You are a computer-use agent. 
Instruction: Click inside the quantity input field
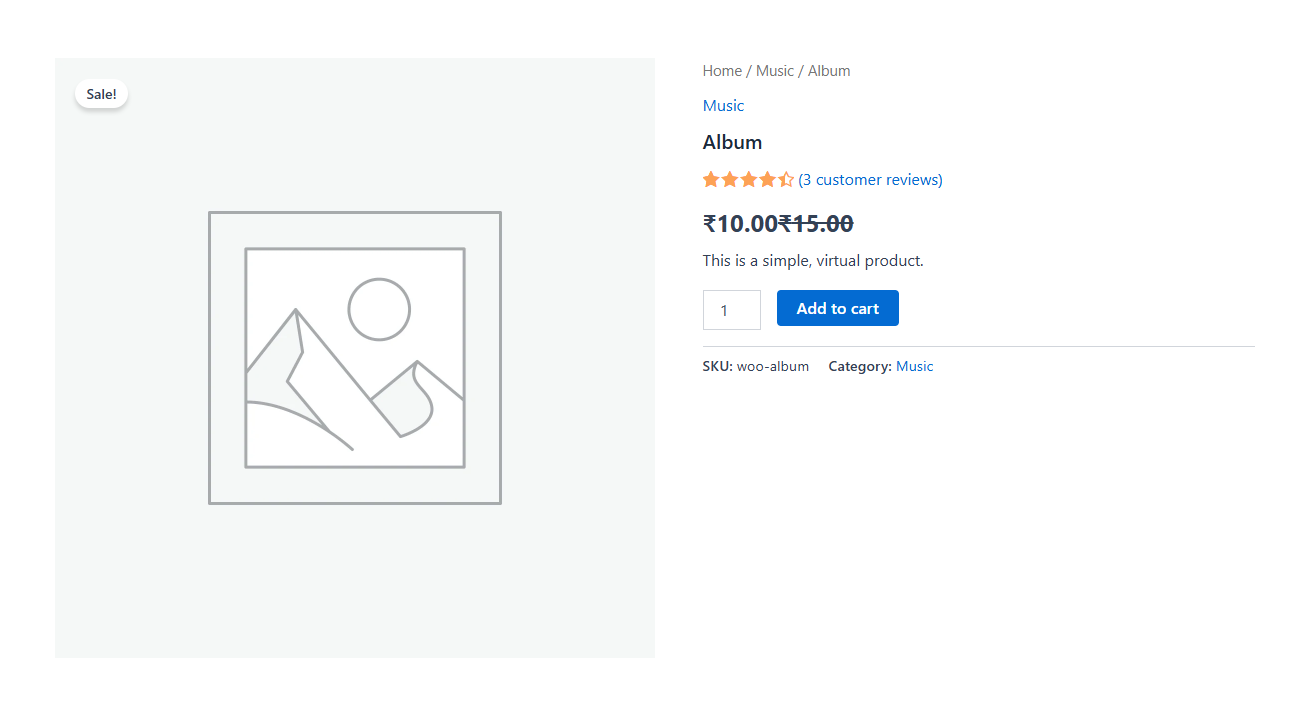731,309
